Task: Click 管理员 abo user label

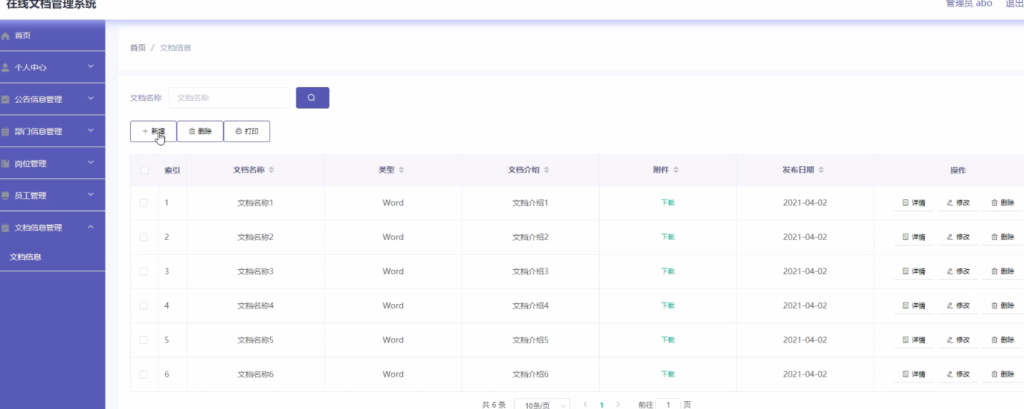Action: tap(969, 4)
